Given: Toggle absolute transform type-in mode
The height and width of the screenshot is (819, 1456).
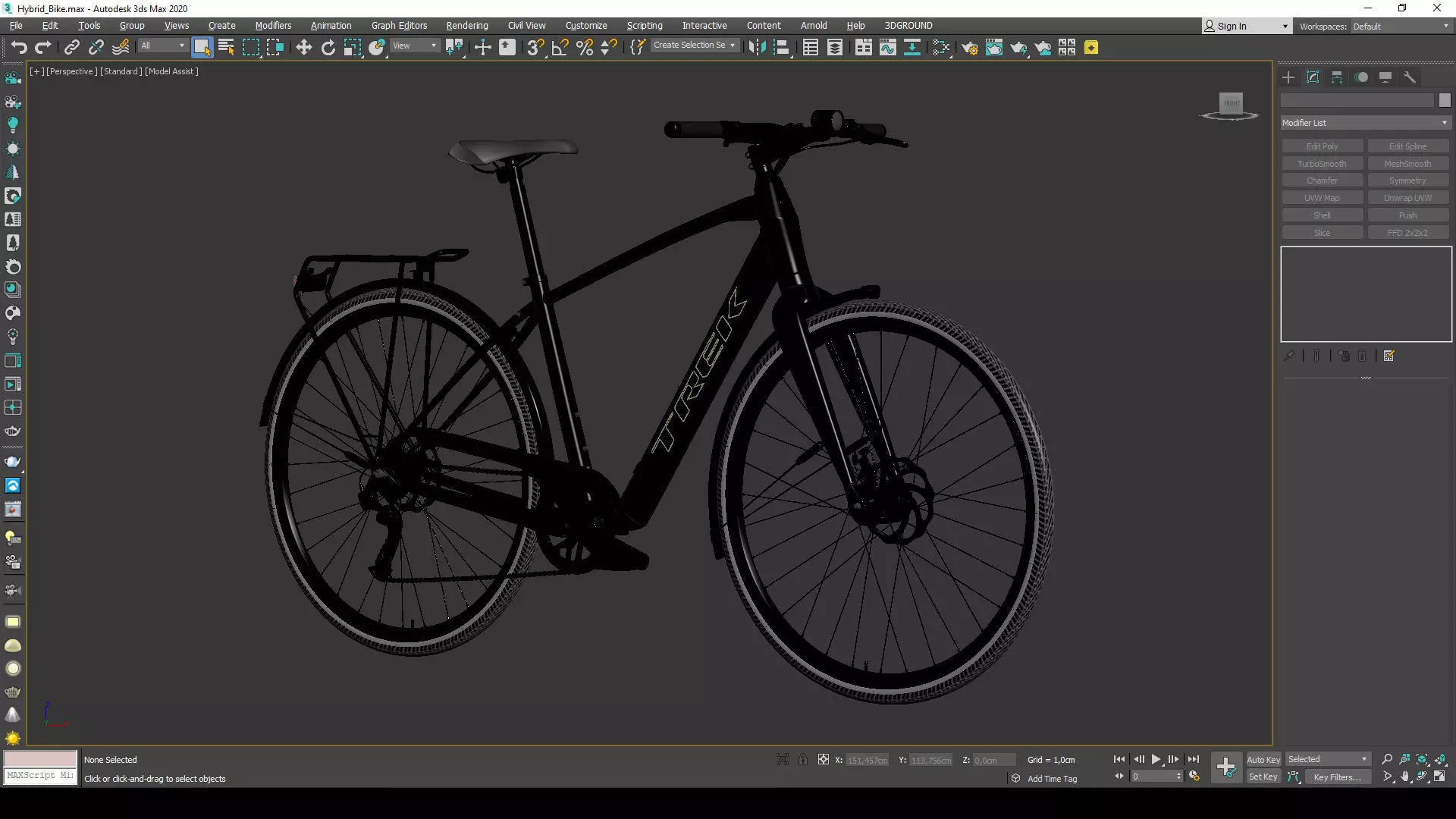Looking at the screenshot, I should click(823, 759).
